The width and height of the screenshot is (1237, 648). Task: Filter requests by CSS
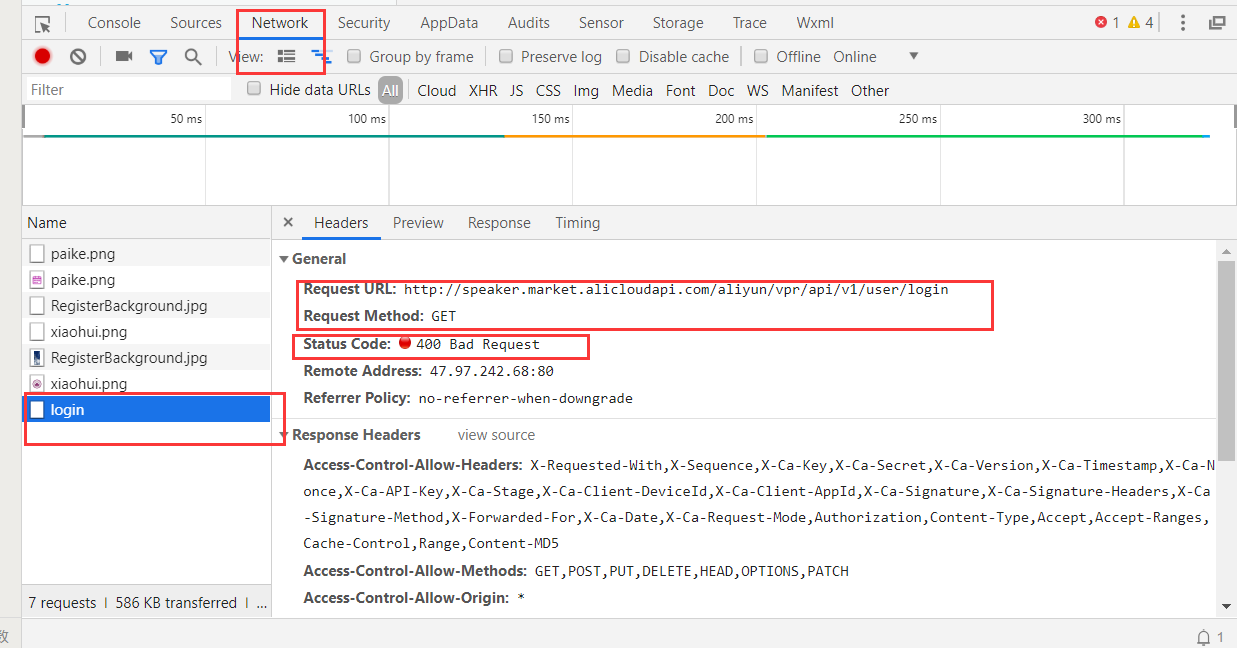(548, 90)
